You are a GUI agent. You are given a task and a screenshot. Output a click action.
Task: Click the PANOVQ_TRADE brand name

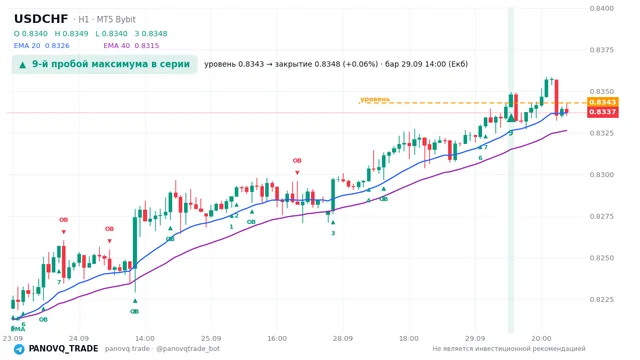(x=63, y=349)
